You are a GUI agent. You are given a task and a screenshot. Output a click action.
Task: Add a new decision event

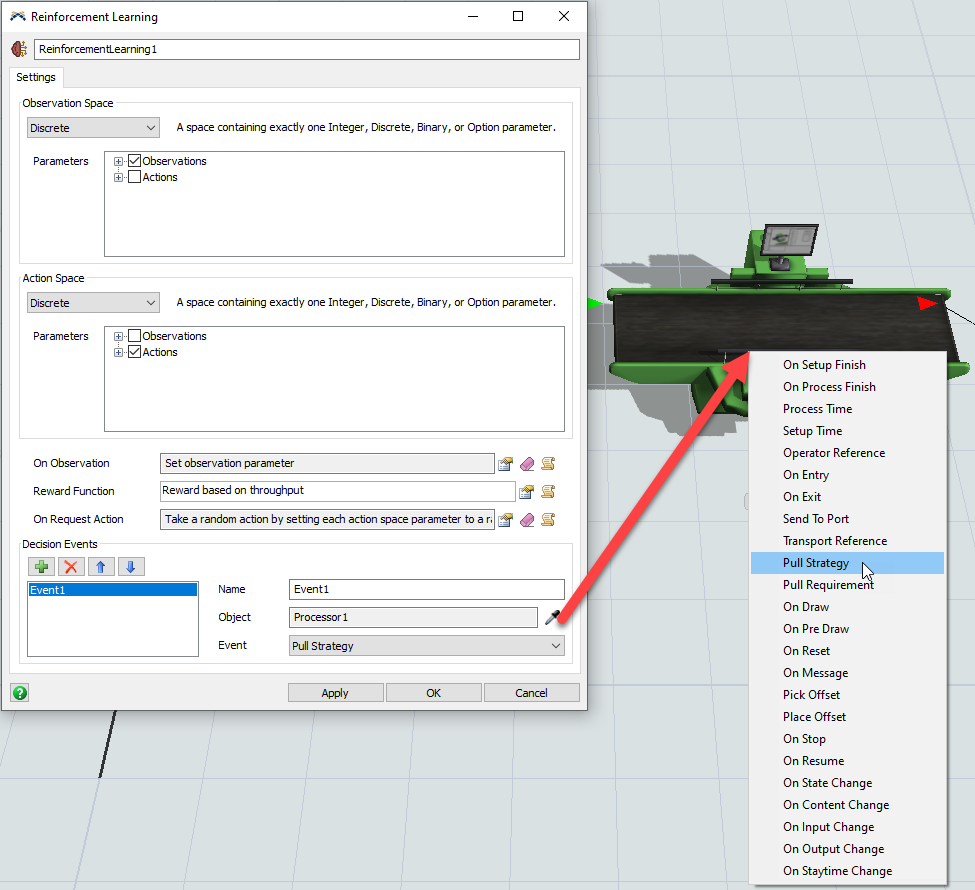41,567
